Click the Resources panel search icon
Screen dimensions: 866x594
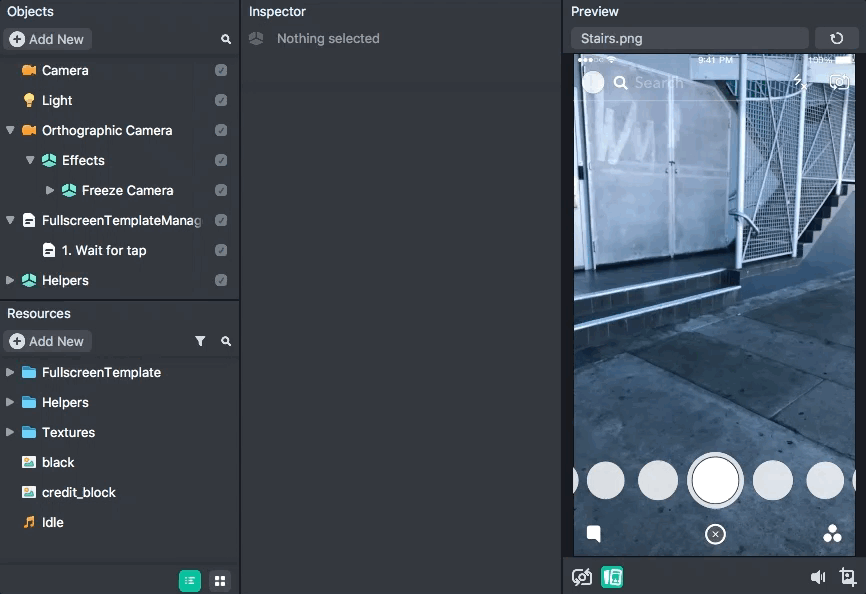pos(226,341)
